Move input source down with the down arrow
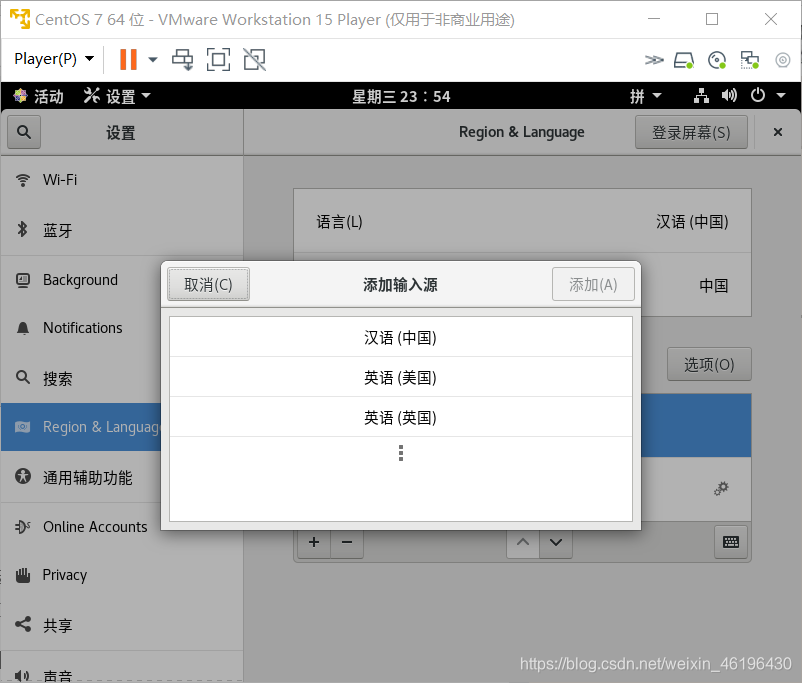Viewport: 802px width, 683px height. point(555,542)
